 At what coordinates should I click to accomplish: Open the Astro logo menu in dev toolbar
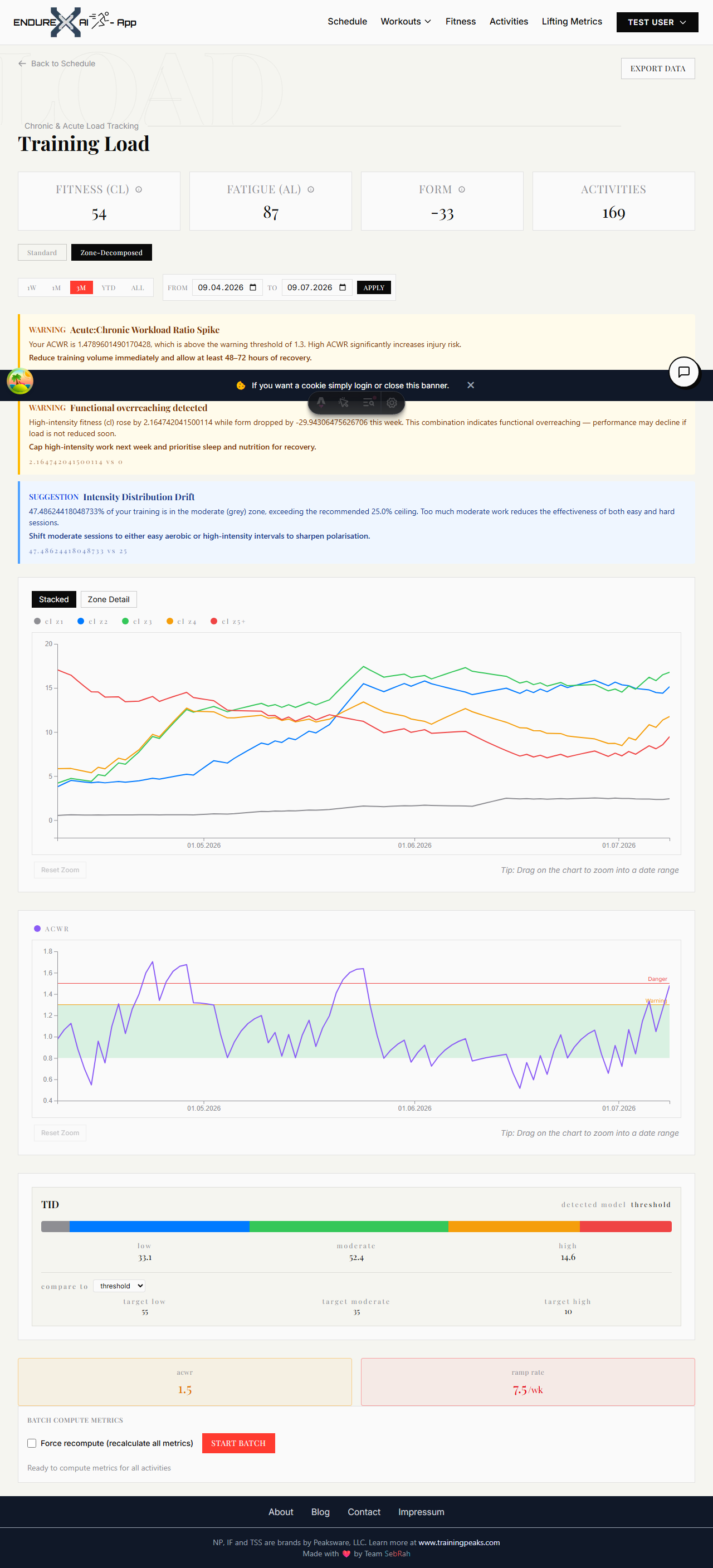(x=321, y=402)
